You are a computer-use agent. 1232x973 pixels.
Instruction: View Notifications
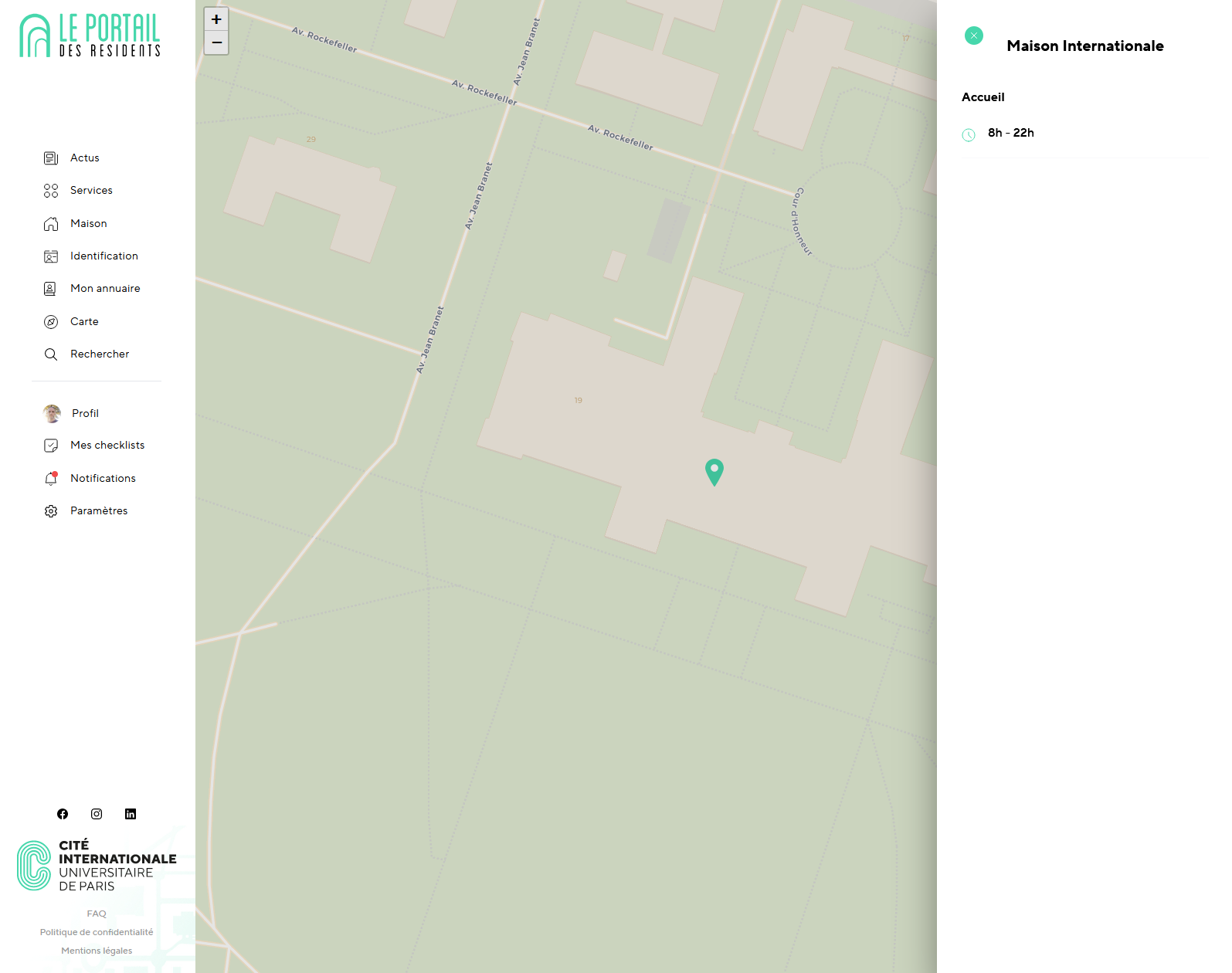(103, 479)
